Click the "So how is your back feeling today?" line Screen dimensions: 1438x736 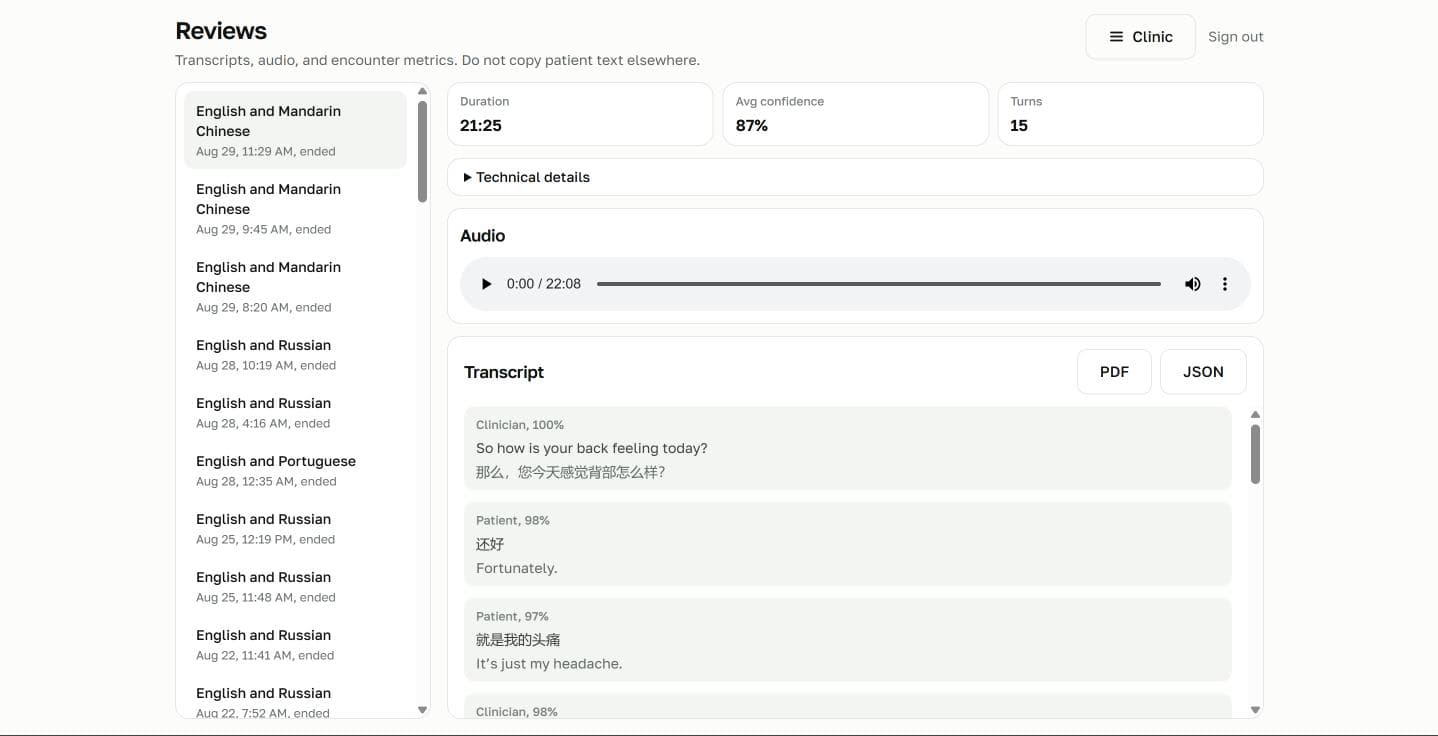tap(592, 448)
